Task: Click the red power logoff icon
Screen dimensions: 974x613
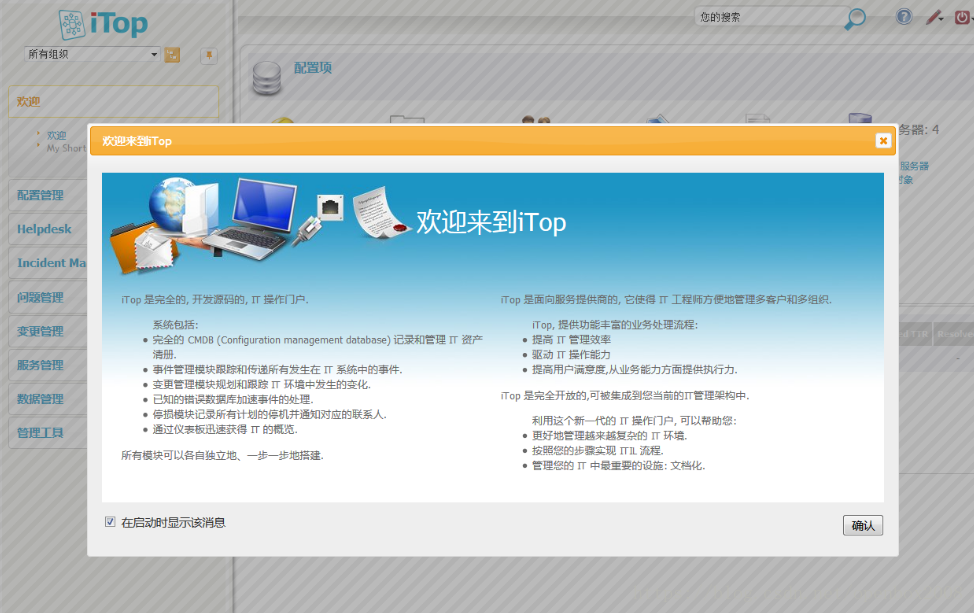Action: click(962, 17)
